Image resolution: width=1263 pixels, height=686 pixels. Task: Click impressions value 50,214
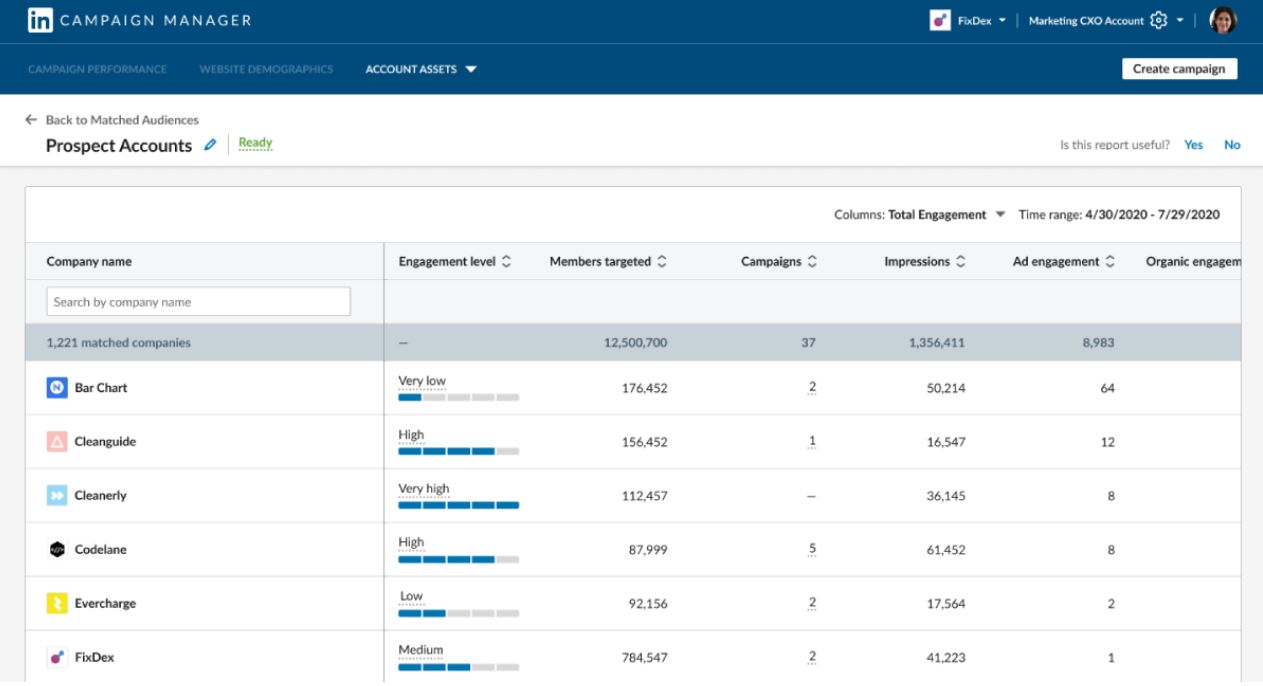[946, 388]
